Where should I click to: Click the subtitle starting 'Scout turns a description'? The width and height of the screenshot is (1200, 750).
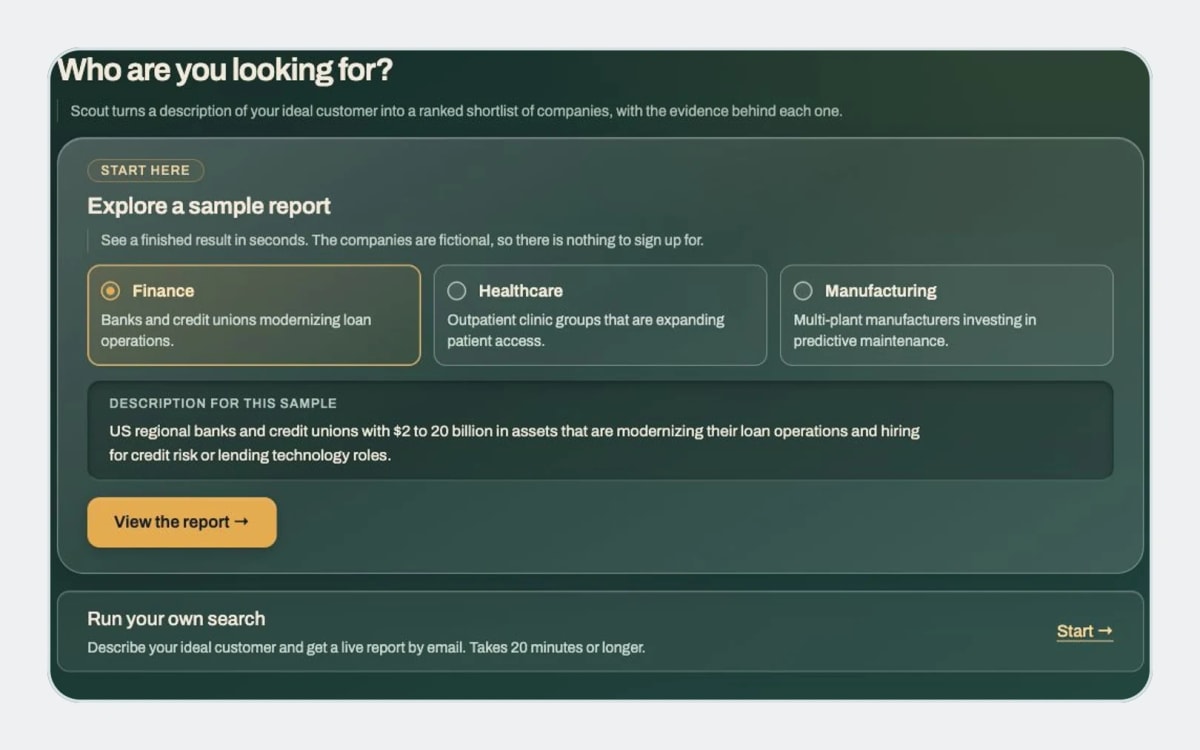click(x=456, y=111)
